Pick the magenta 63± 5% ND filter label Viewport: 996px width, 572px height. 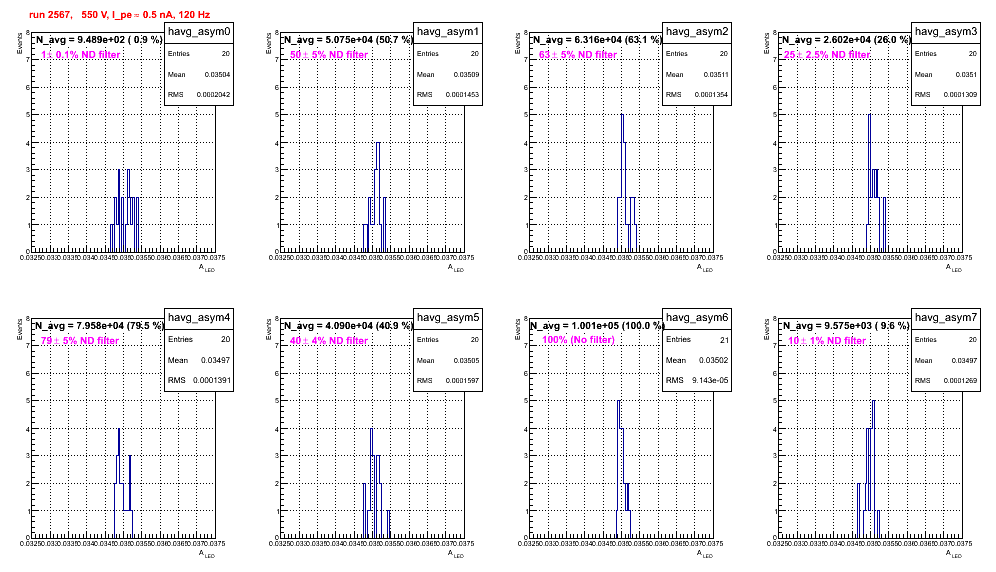point(578,55)
